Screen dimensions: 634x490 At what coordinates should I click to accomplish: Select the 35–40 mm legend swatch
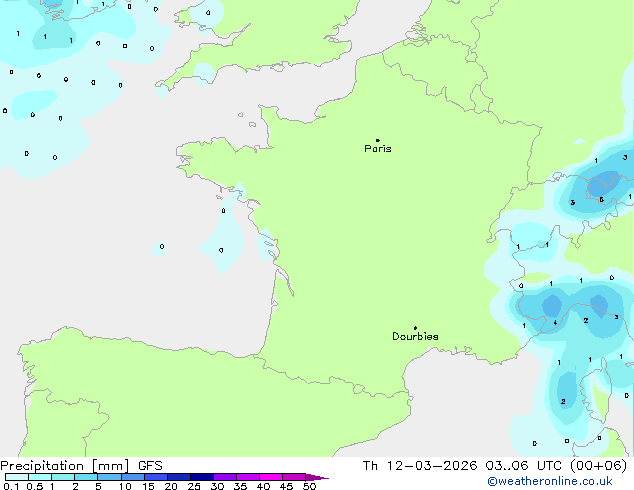pyautogui.click(x=247, y=477)
